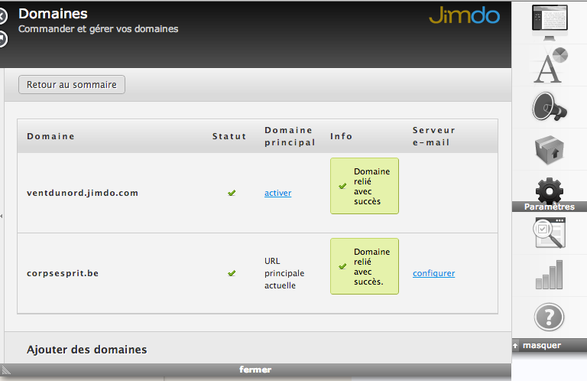Click the status checkmark for corpsesprit.be
Screen dimensions: 587x381
click(x=232, y=273)
